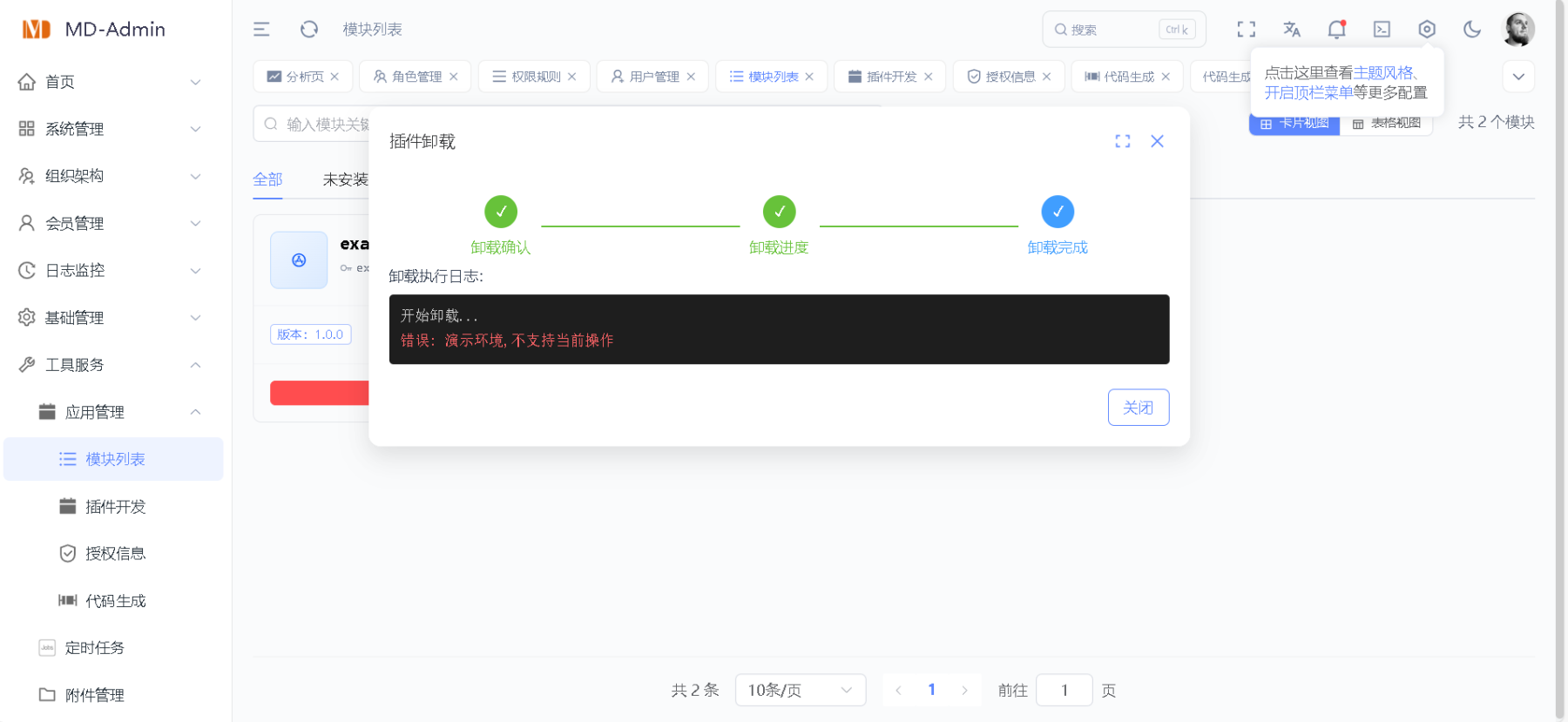Image resolution: width=1568 pixels, height=722 pixels.
Task: Close the 权限规则 tab
Action: (572, 77)
